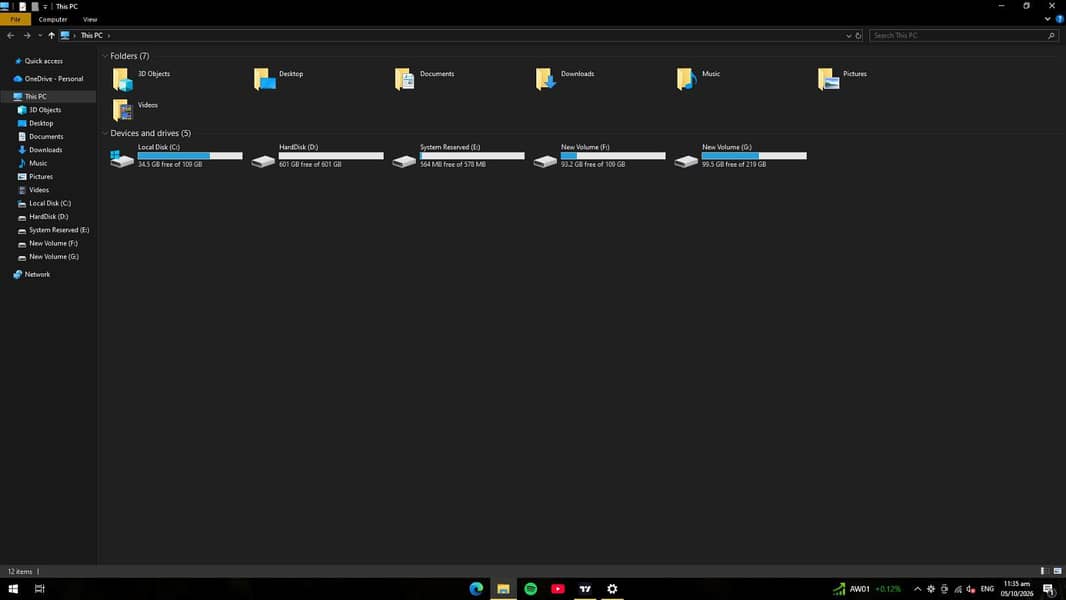Open Spotify from the taskbar
The width and height of the screenshot is (1066, 600).
click(x=531, y=589)
